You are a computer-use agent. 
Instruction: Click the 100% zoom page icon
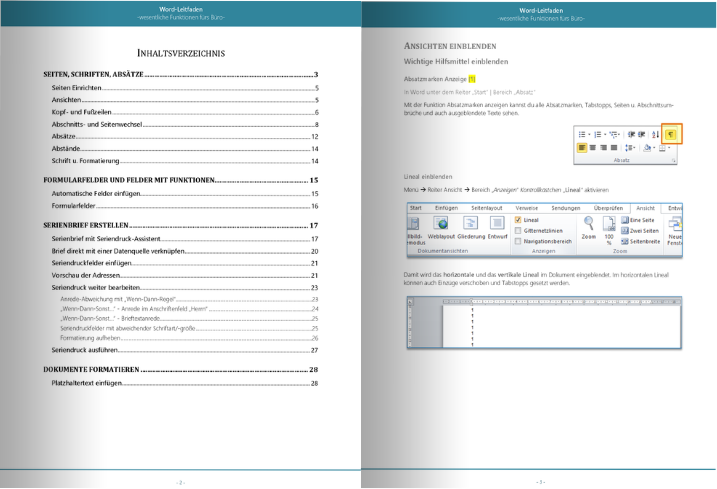coord(609,224)
